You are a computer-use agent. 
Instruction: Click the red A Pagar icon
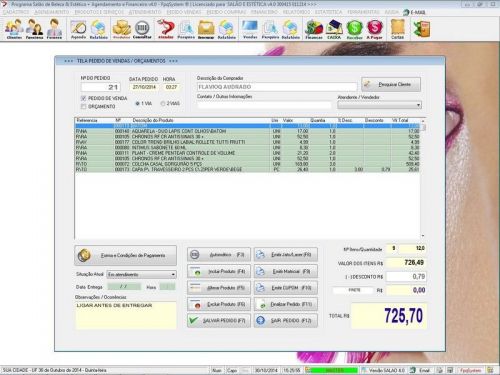tap(374, 29)
